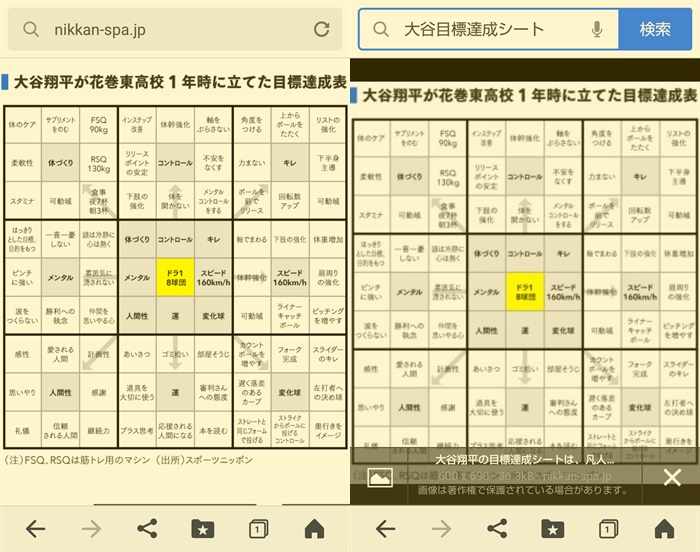Open the 大谷翔平の目標達成シートは caption link
This screenshot has width=700, height=552.
[x=525, y=460]
